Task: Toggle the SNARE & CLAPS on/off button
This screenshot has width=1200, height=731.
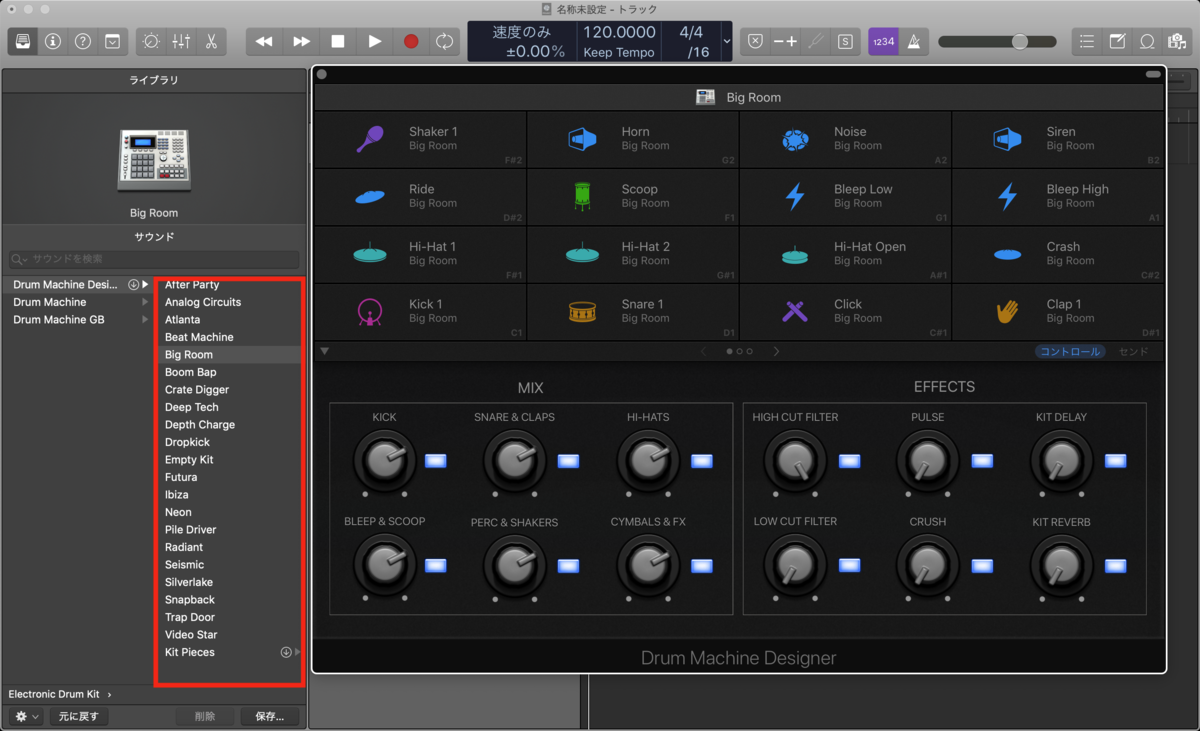Action: pyautogui.click(x=568, y=461)
